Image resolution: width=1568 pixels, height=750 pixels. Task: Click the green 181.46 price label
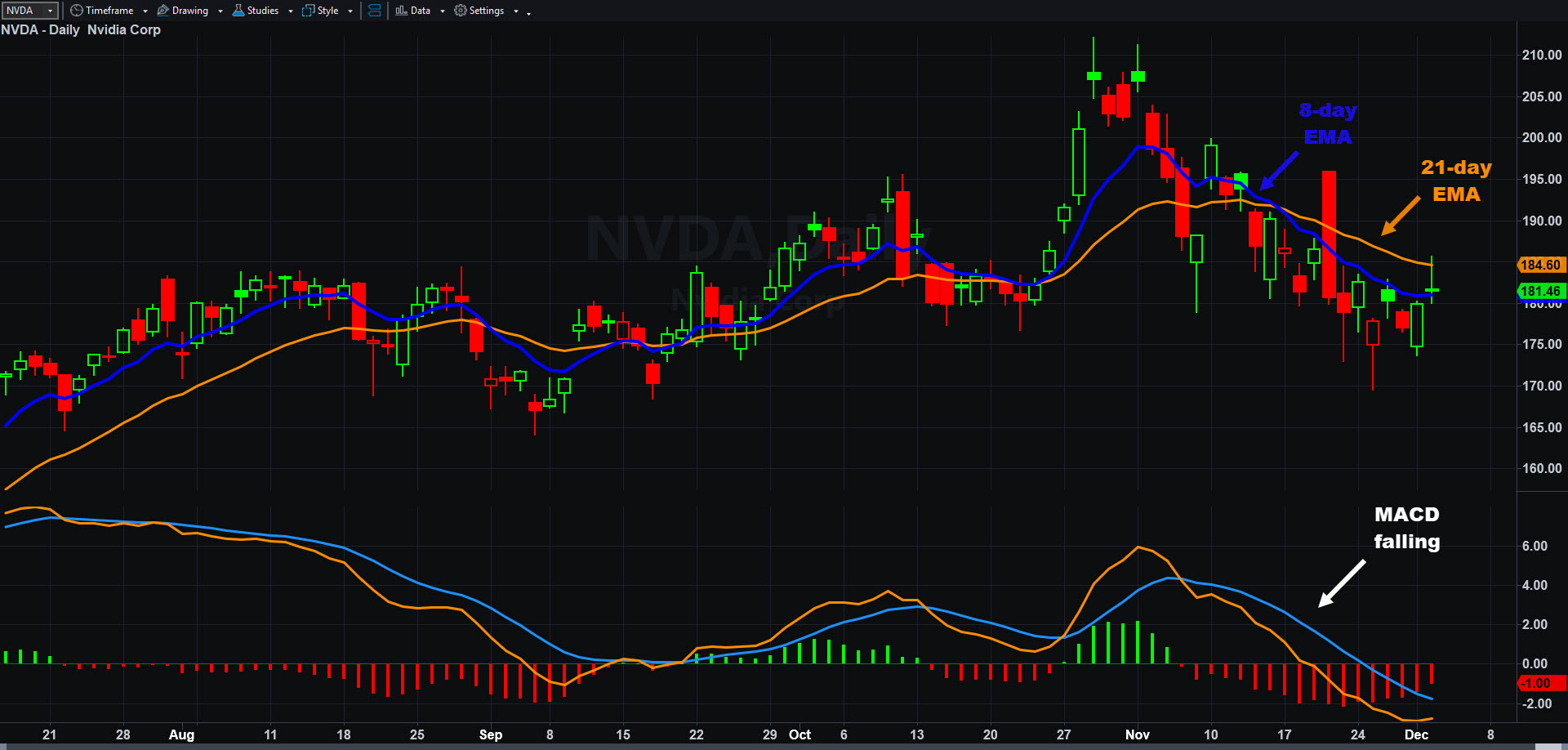1540,291
